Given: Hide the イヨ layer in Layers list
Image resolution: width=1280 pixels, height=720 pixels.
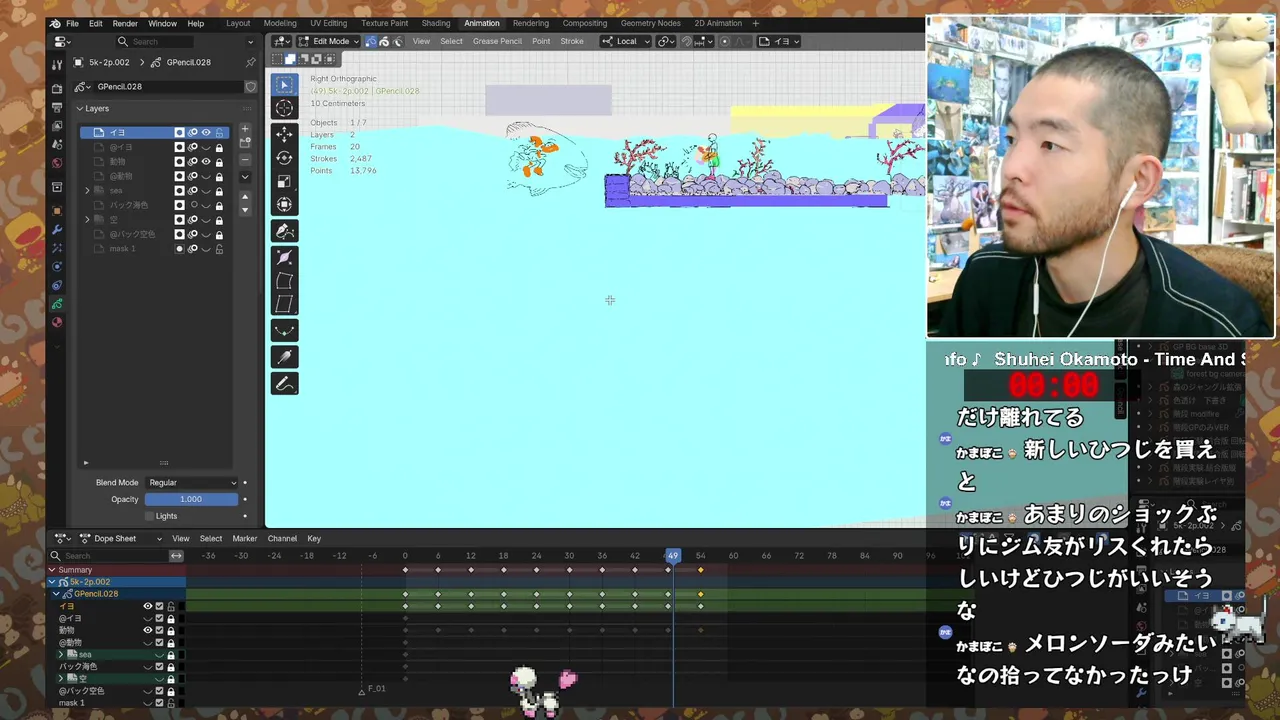Looking at the screenshot, I should pyautogui.click(x=206, y=132).
